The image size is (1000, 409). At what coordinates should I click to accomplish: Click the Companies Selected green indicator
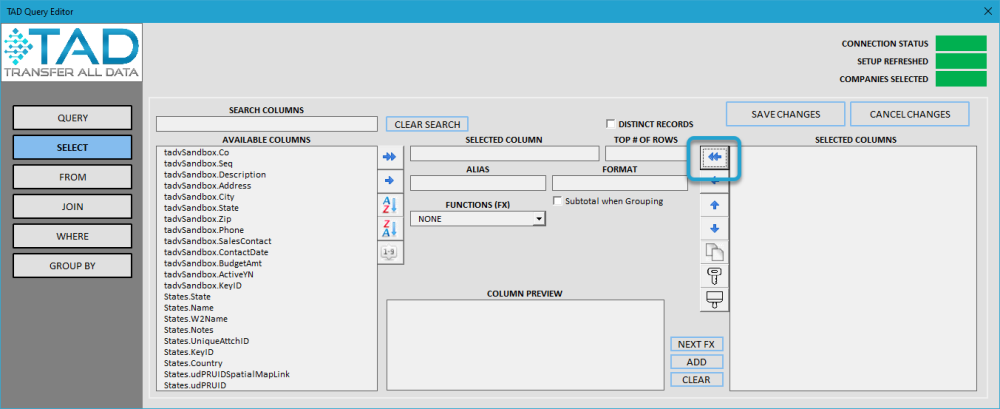point(961,79)
